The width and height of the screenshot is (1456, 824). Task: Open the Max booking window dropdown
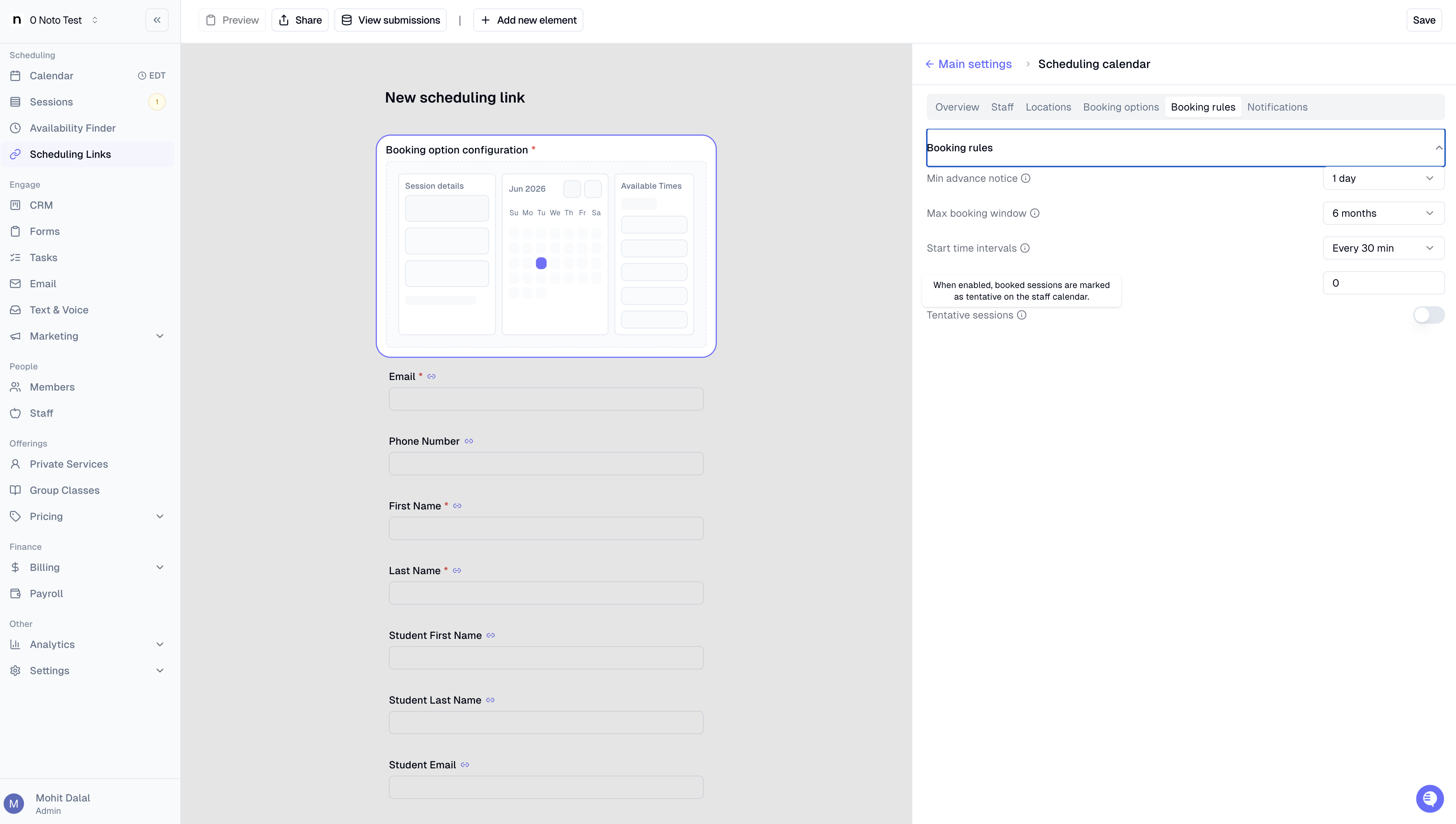[x=1383, y=213]
